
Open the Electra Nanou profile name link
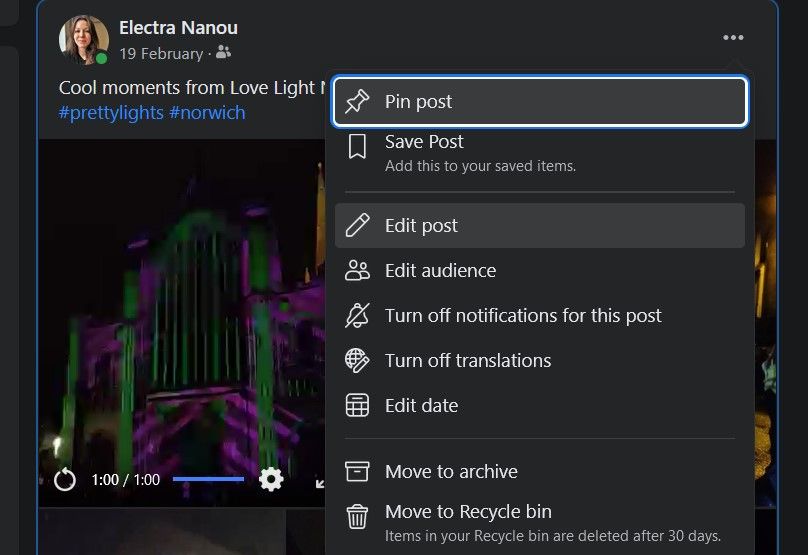(178, 28)
